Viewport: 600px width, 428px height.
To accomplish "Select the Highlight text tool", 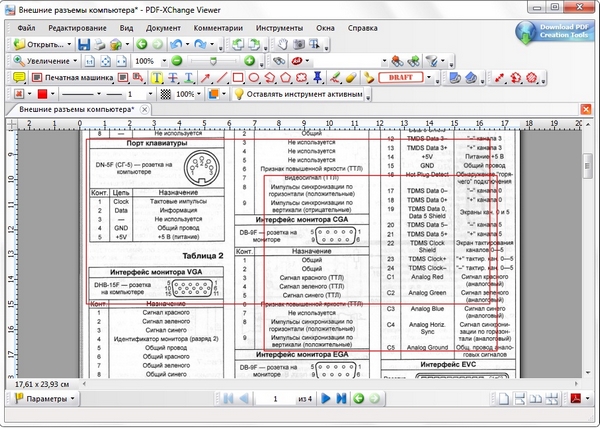I will [x=156, y=78].
